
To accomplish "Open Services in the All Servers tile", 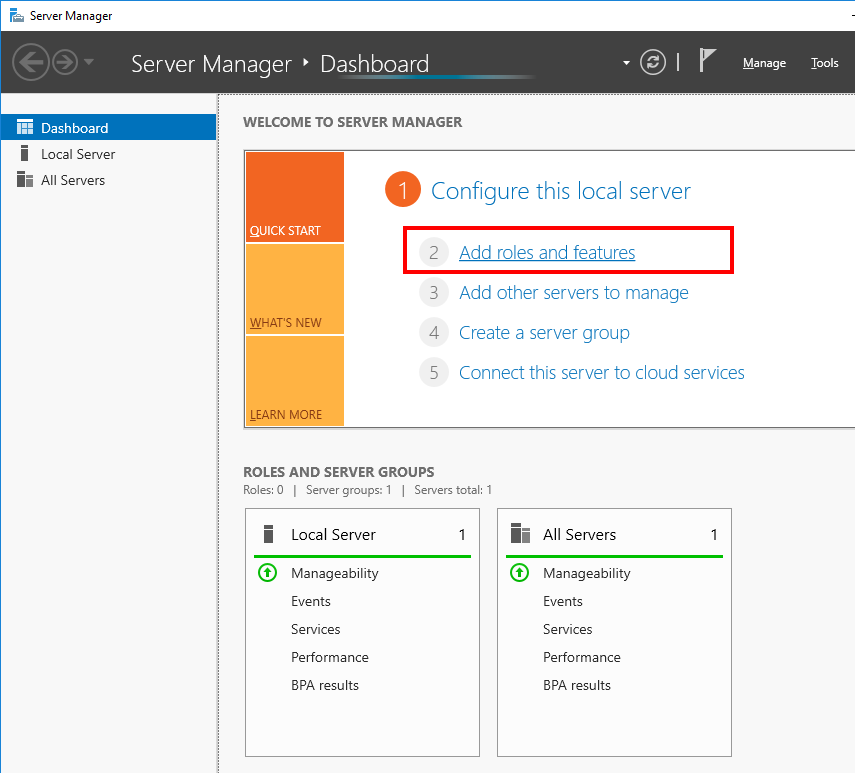I will pos(567,629).
